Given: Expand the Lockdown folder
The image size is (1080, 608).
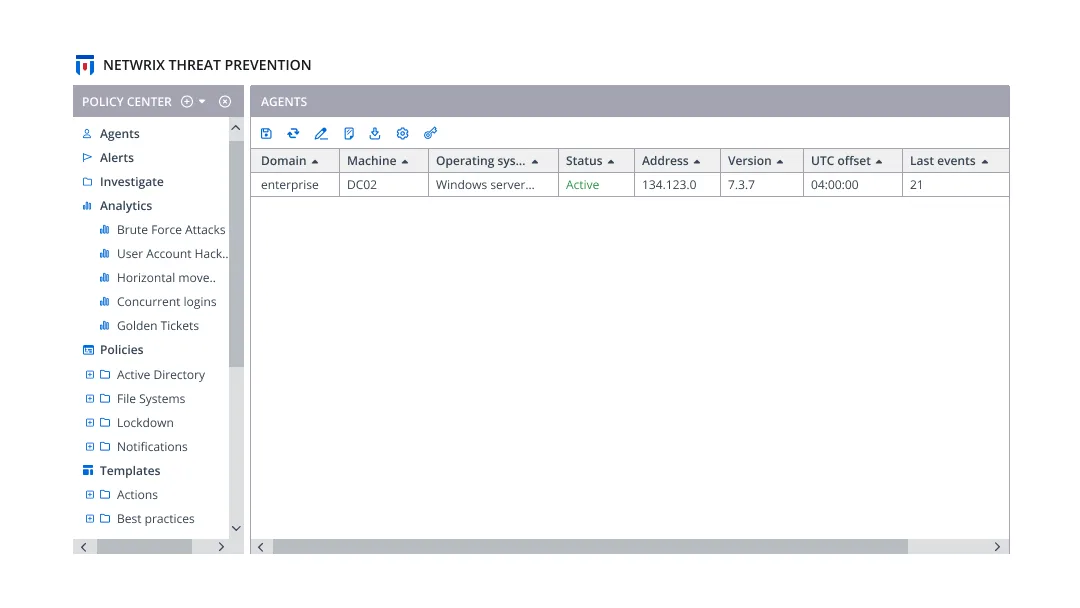Looking at the screenshot, I should (x=90, y=423).
